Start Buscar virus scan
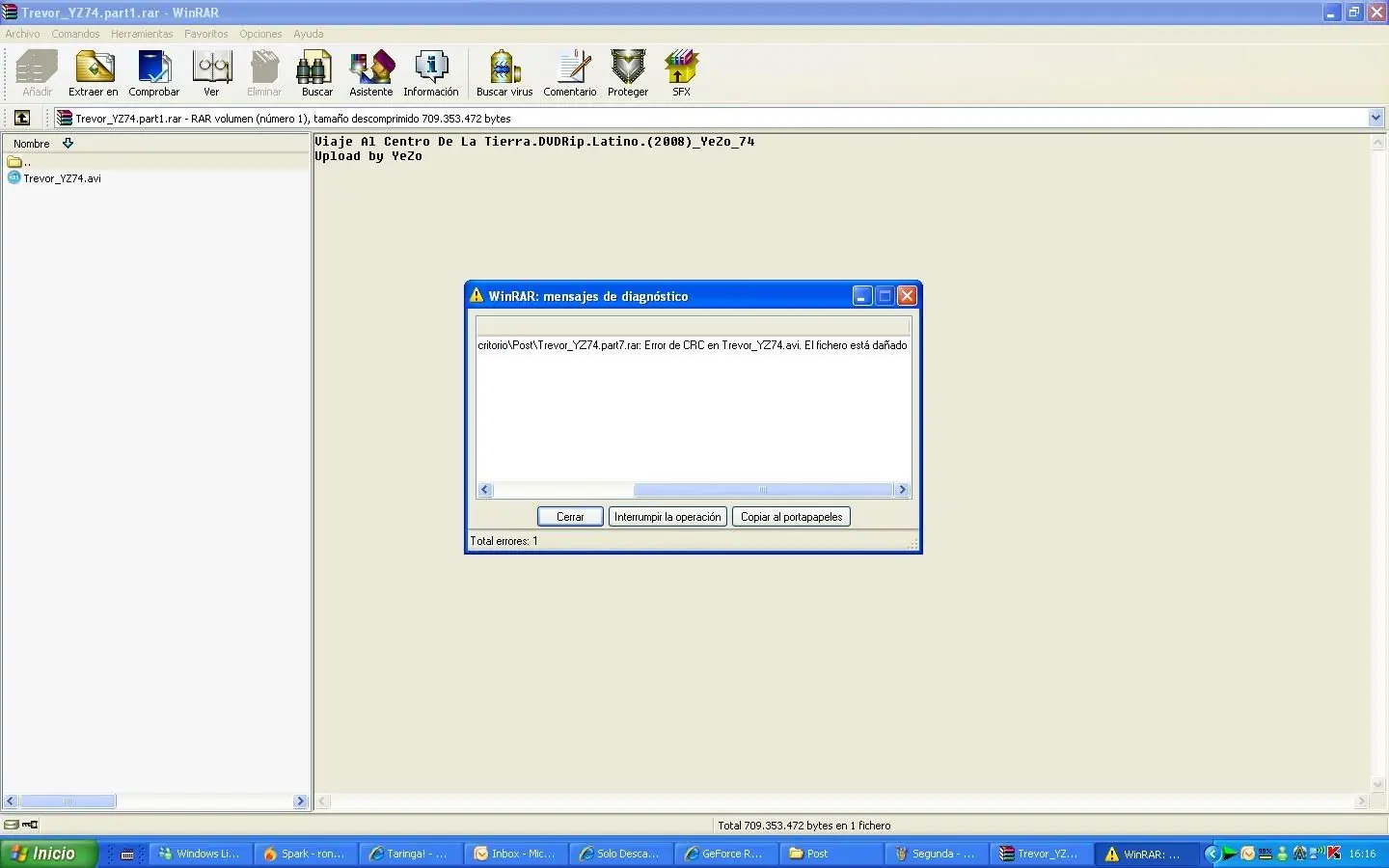The image size is (1389, 868). 504,73
